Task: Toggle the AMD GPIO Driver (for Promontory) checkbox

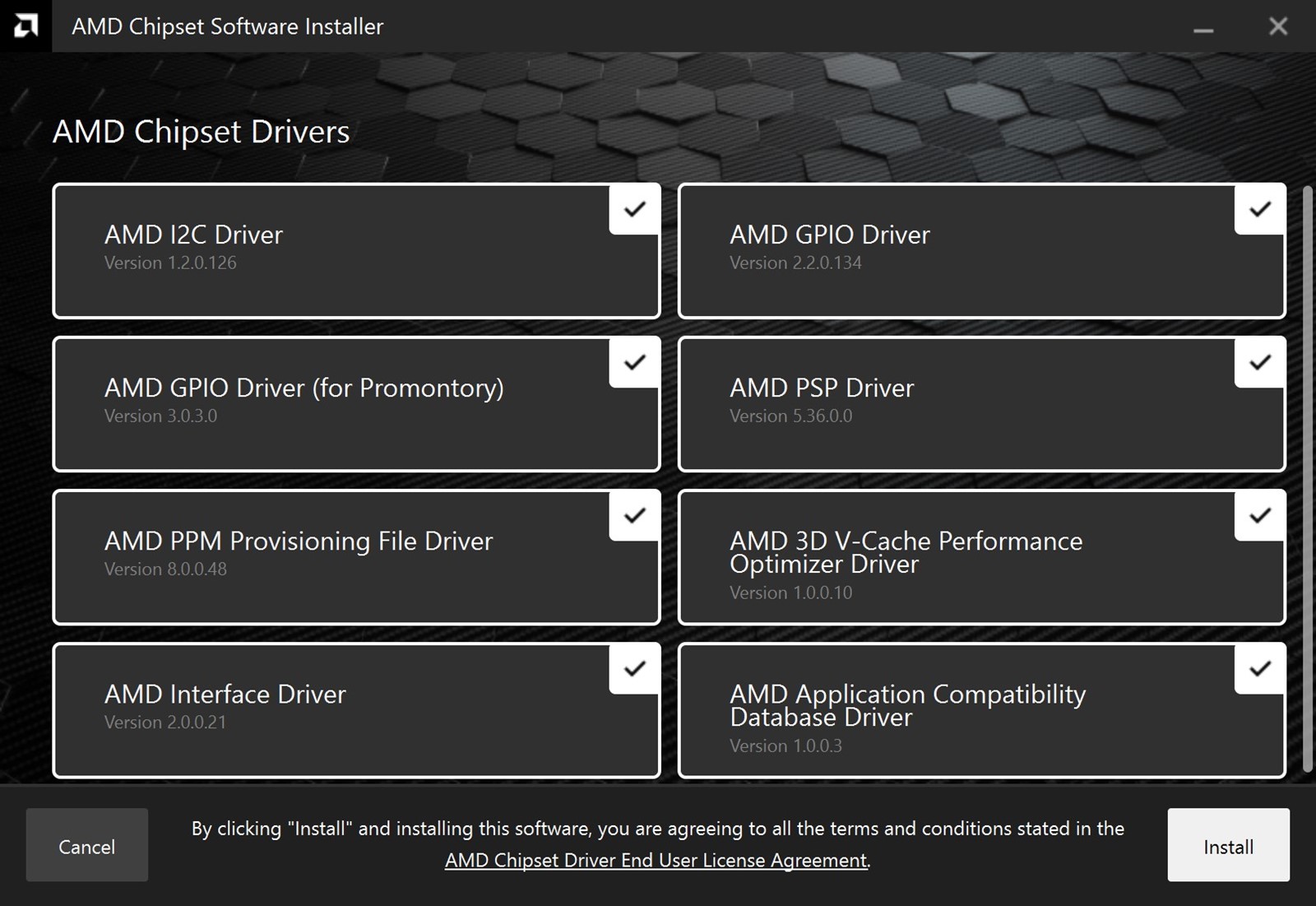Action: (634, 363)
